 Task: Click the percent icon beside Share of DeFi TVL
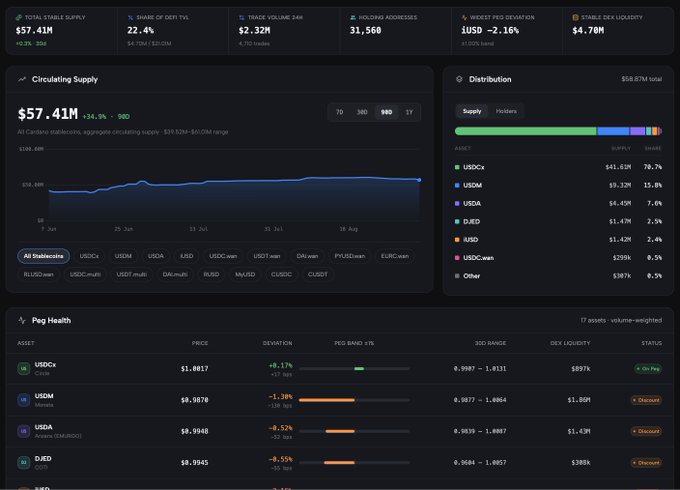click(130, 17)
